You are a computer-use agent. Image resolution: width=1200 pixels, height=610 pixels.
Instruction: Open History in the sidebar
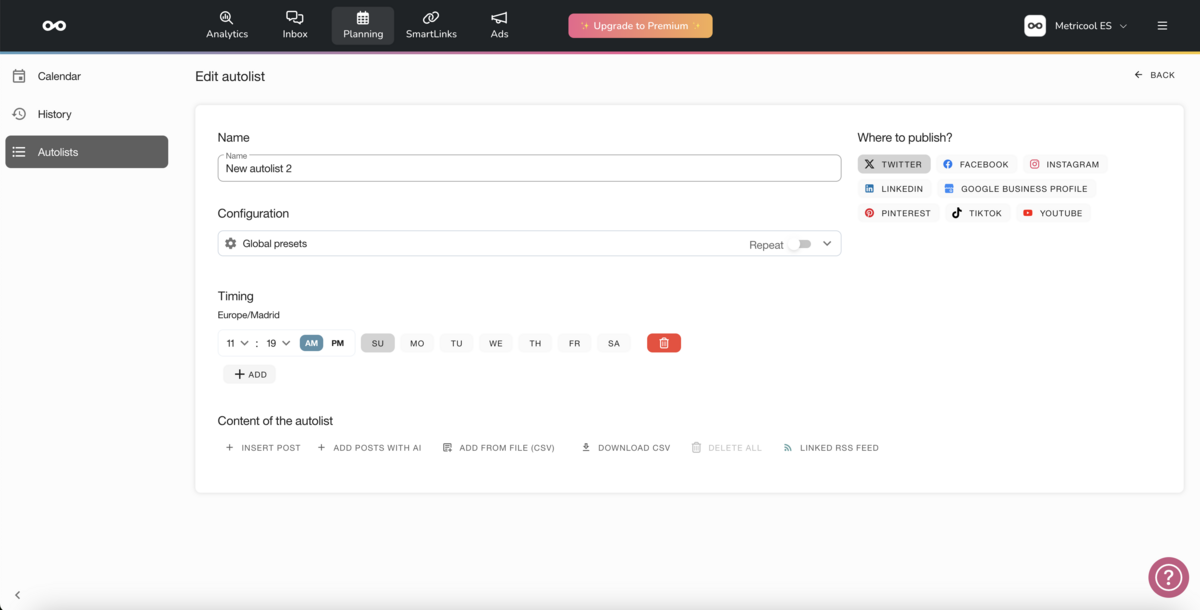pyautogui.click(x=87, y=114)
